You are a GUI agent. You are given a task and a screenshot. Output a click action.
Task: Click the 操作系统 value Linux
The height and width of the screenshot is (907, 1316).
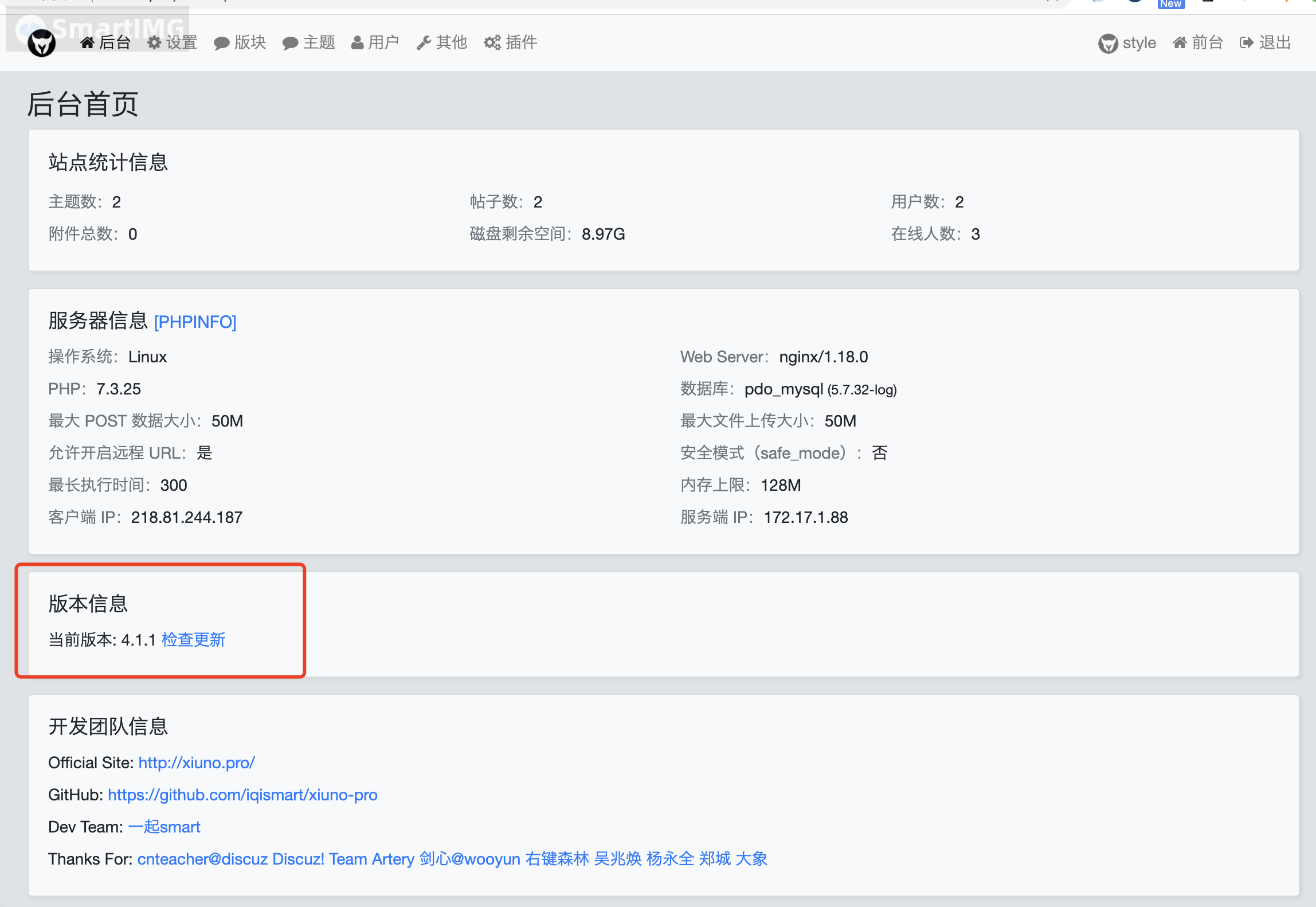147,357
